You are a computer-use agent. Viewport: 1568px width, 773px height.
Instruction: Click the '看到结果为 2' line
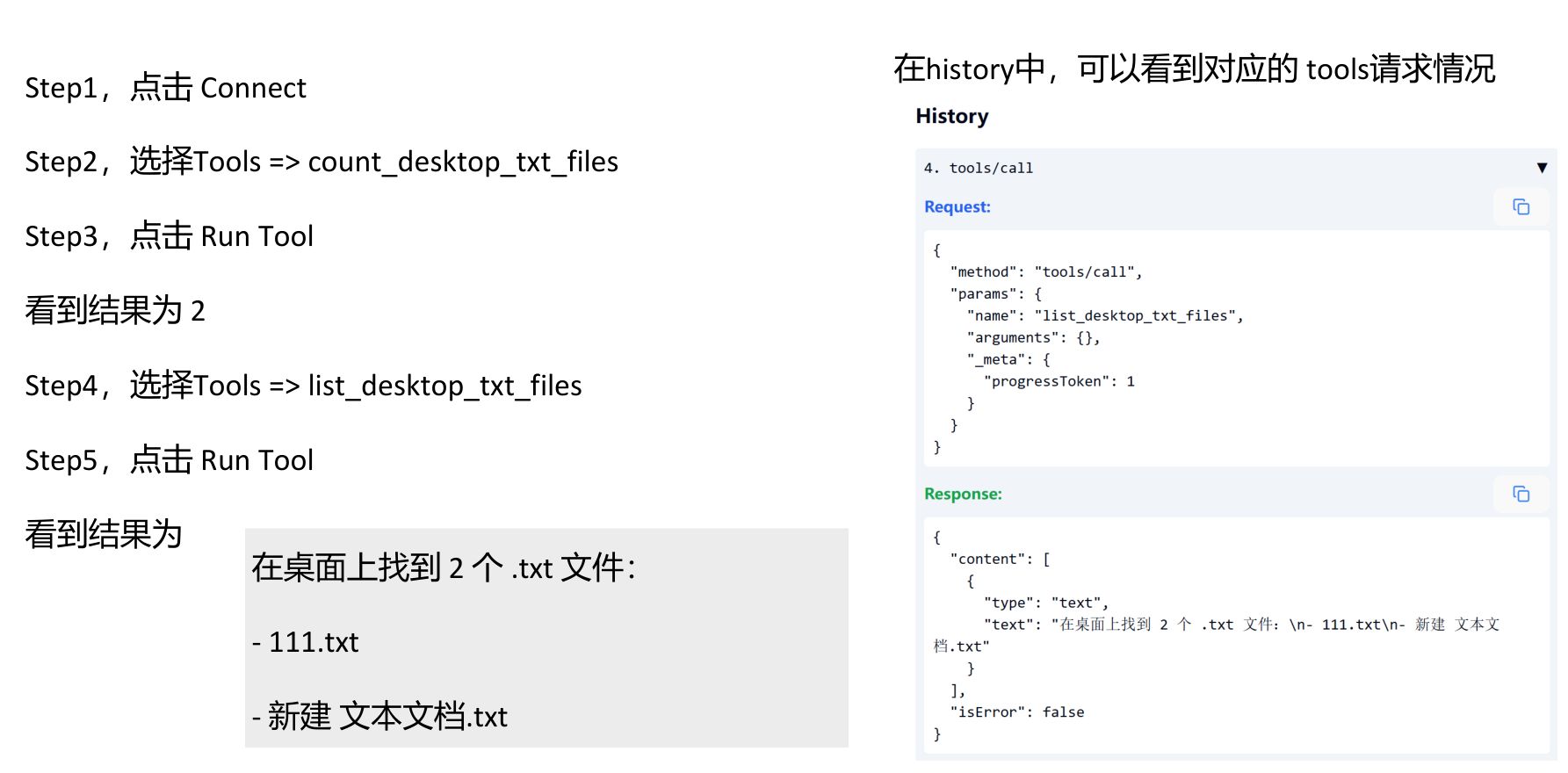115,311
